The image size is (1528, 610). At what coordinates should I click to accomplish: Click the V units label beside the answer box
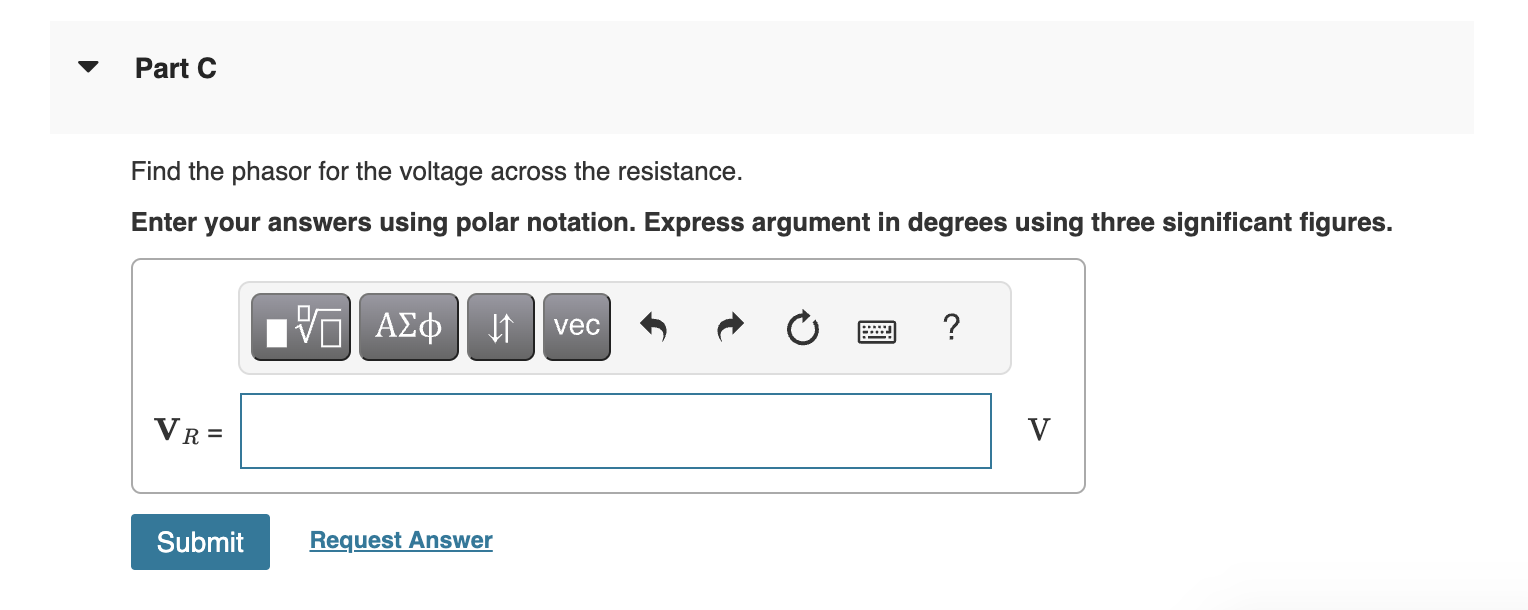tap(1038, 429)
